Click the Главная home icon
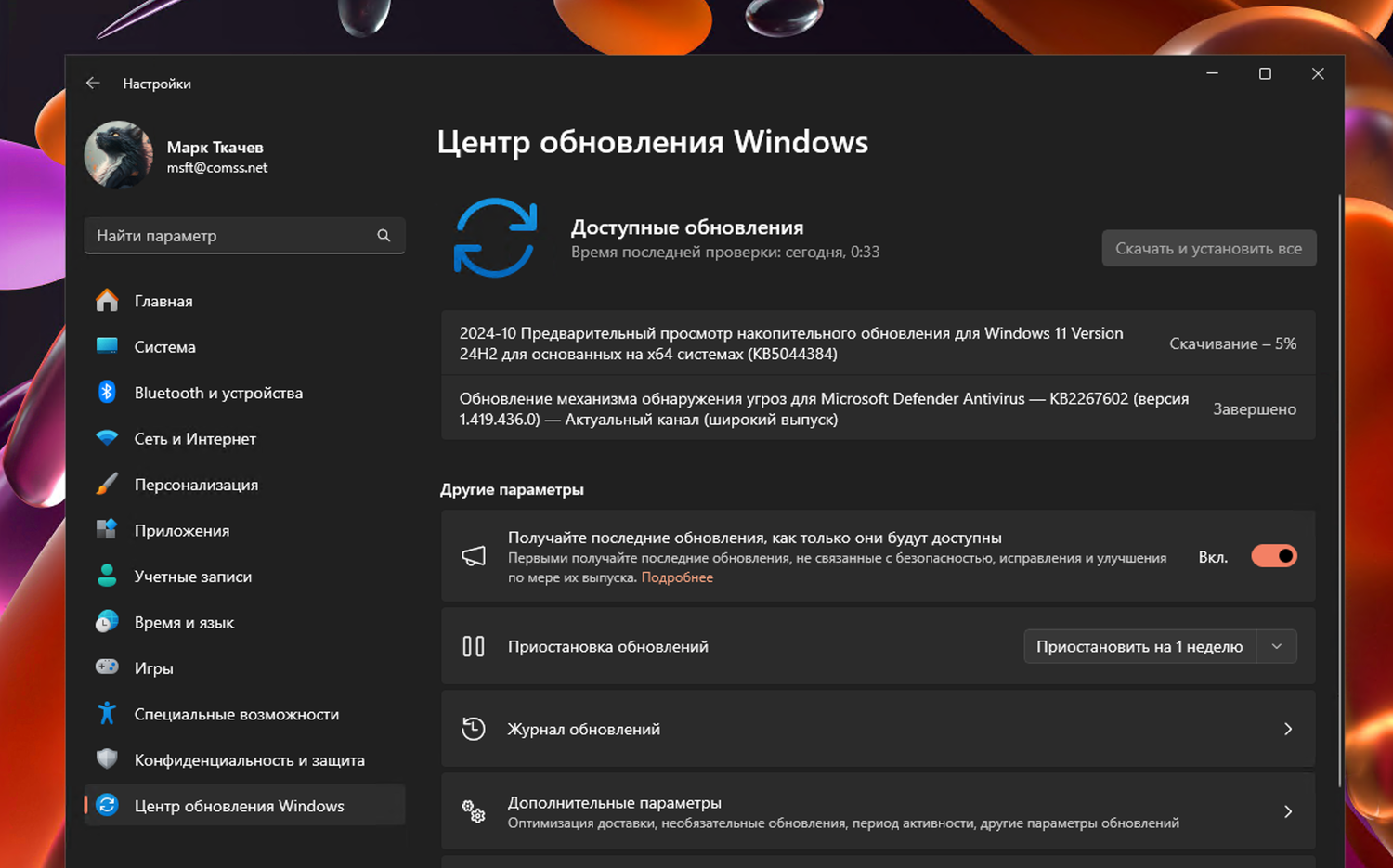Image resolution: width=1393 pixels, height=868 pixels. (107, 301)
